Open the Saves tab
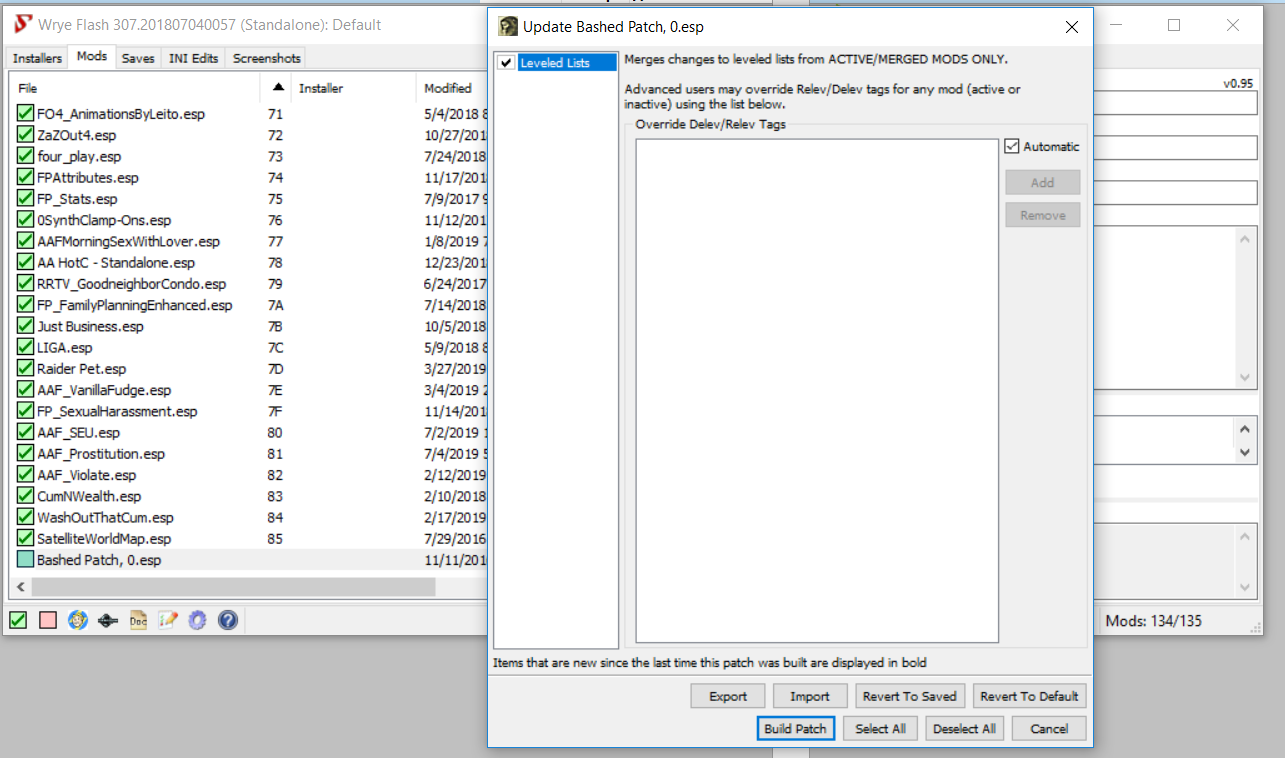The width and height of the screenshot is (1285, 758). click(x=138, y=58)
